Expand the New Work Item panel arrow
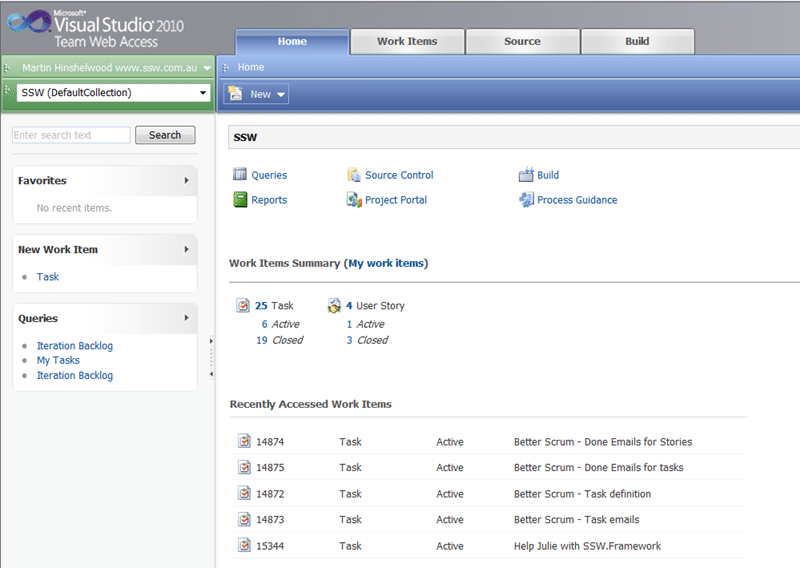800x568 pixels. click(186, 249)
